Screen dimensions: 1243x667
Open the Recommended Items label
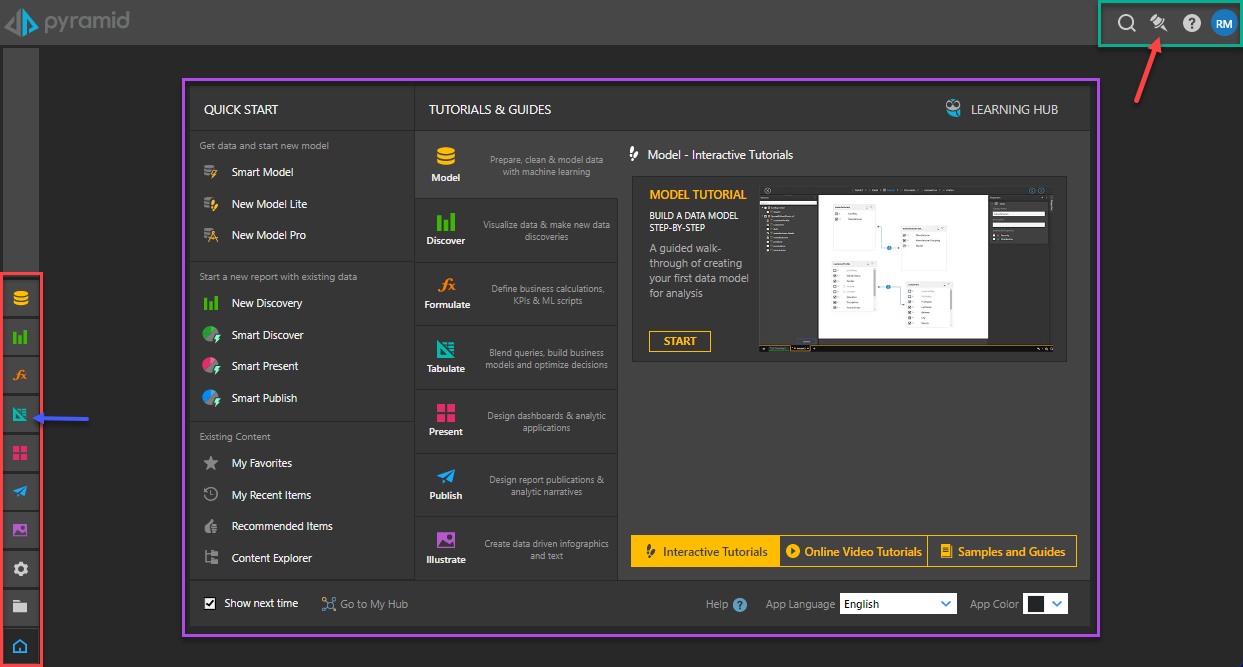[282, 526]
